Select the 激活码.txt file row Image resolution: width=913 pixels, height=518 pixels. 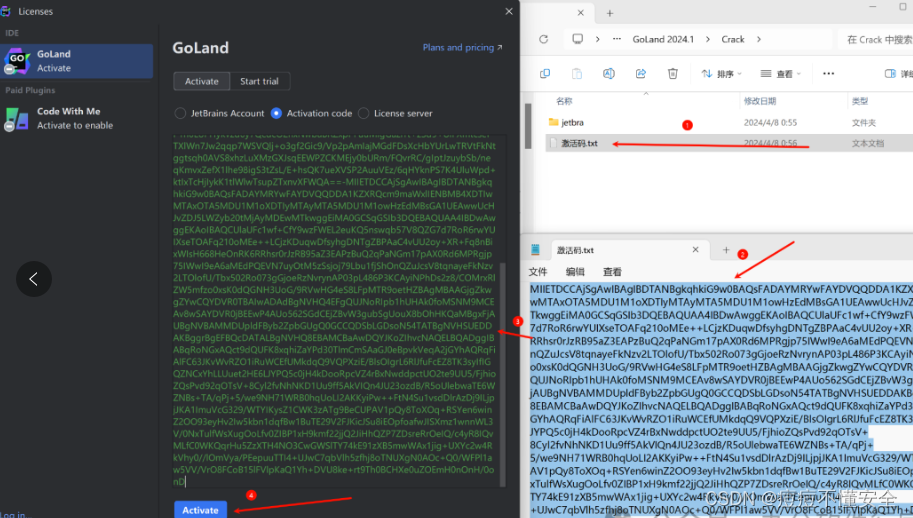point(729,143)
